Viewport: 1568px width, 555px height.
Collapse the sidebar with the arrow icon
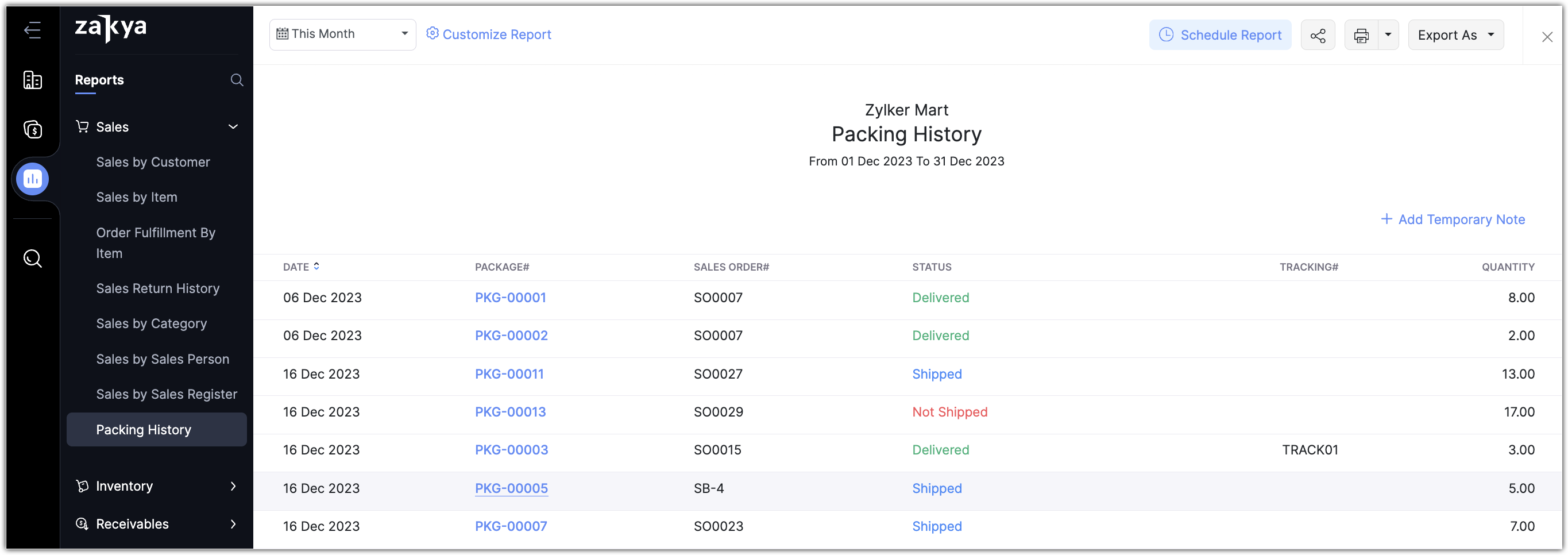click(x=32, y=30)
